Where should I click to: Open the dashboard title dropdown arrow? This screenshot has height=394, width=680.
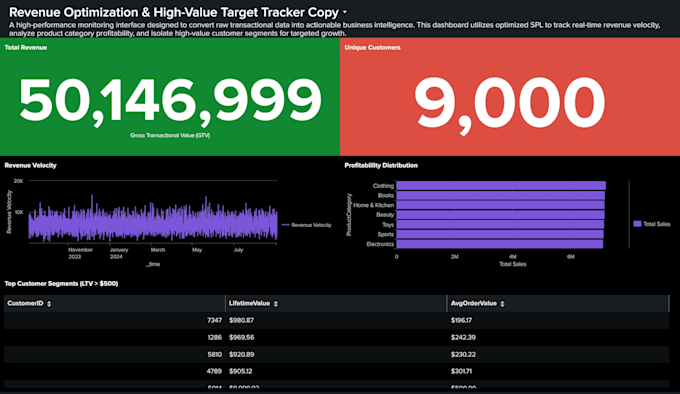click(345, 13)
